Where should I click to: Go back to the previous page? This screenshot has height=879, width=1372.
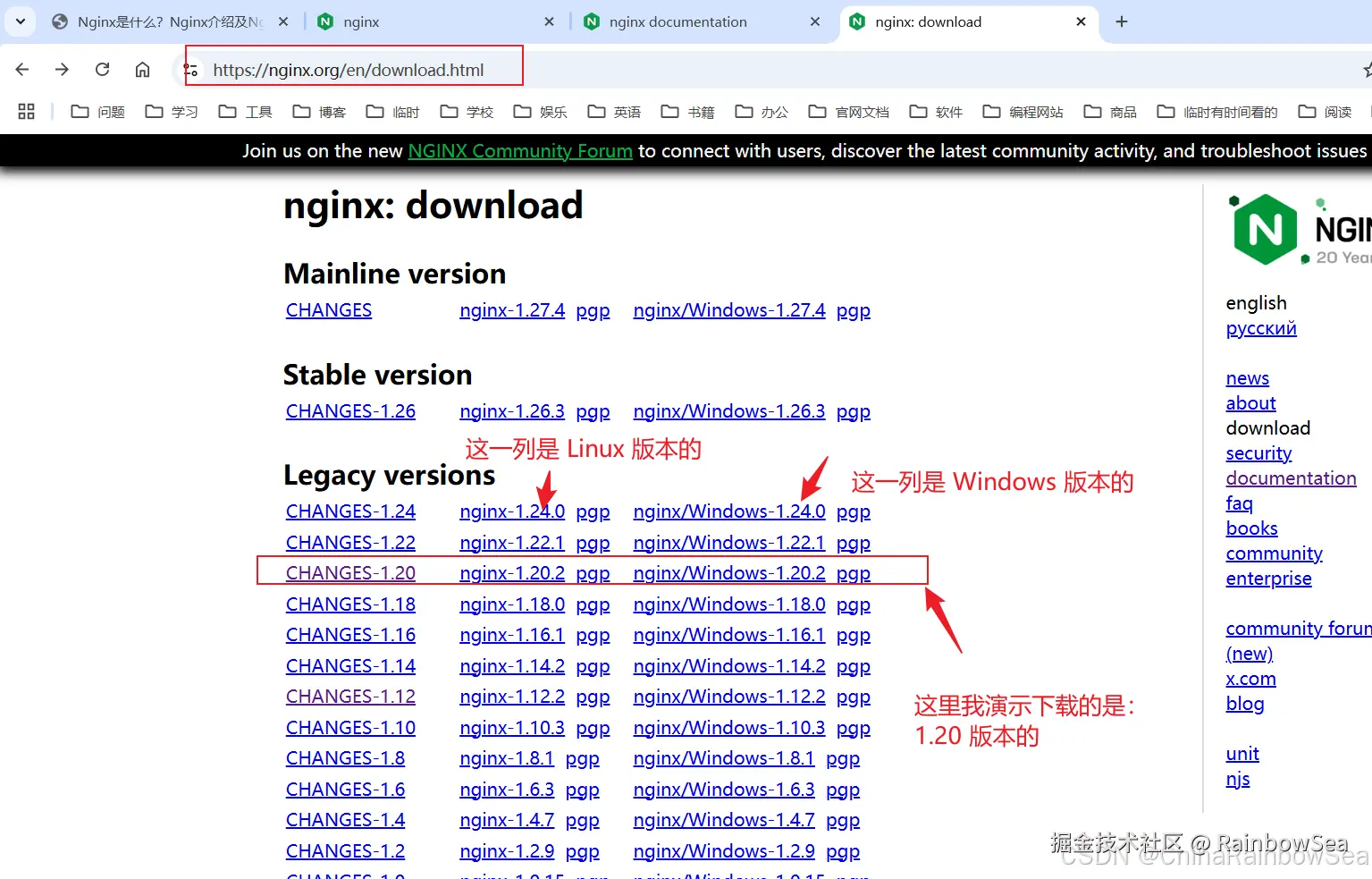22,70
